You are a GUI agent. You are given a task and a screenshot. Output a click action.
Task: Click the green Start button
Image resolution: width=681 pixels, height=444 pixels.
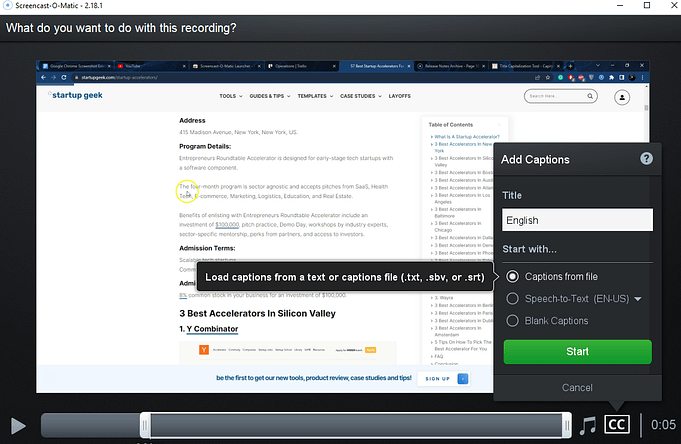(x=577, y=351)
